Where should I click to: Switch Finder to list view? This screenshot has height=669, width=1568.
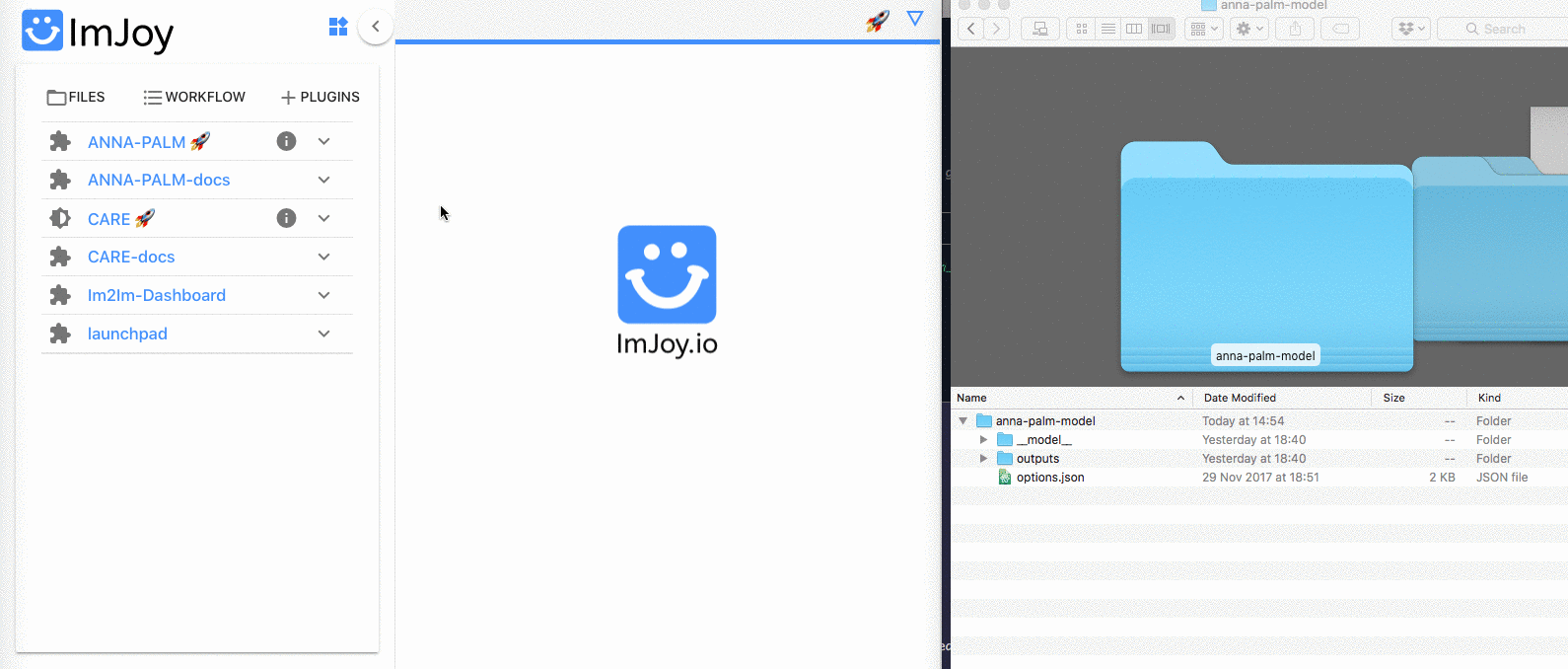[1108, 29]
